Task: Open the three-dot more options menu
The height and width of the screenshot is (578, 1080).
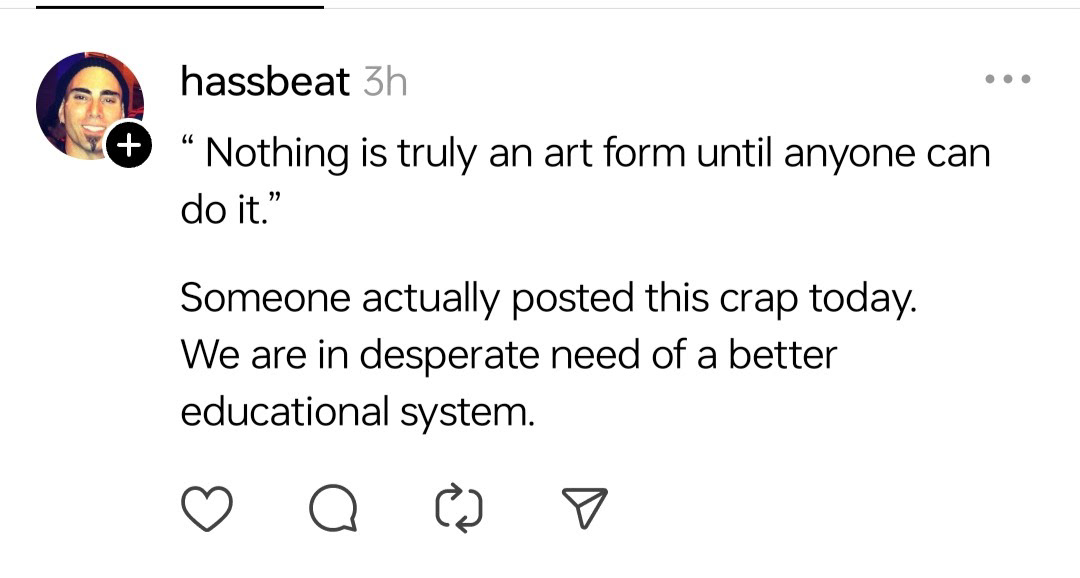Action: coord(1007,79)
